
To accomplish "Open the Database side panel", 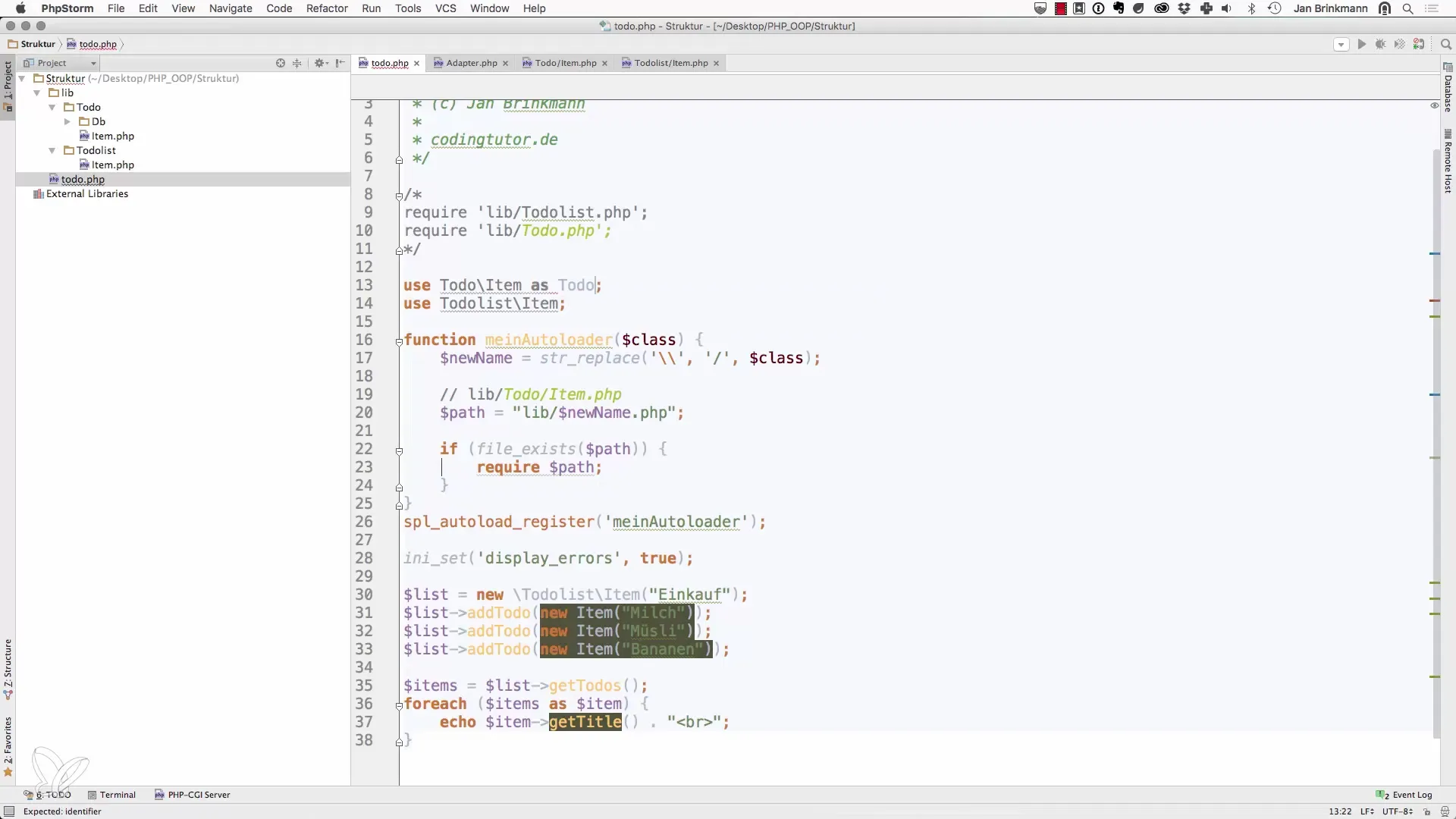I will 1448,89.
